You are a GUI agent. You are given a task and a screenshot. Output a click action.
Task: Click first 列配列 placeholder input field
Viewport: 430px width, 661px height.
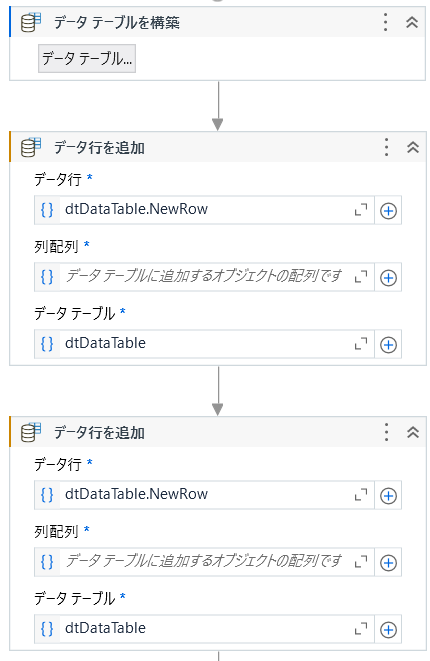[x=204, y=277]
